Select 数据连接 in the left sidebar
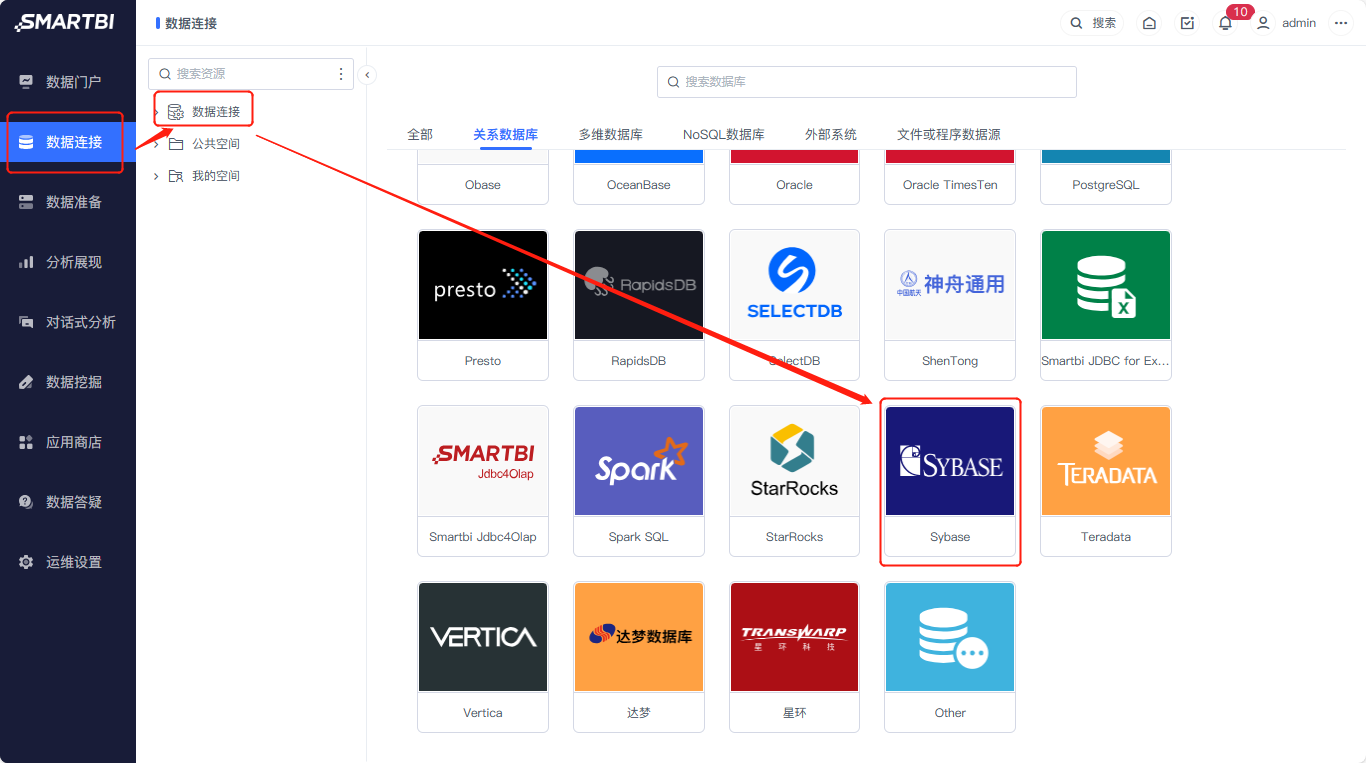 pyautogui.click(x=68, y=142)
